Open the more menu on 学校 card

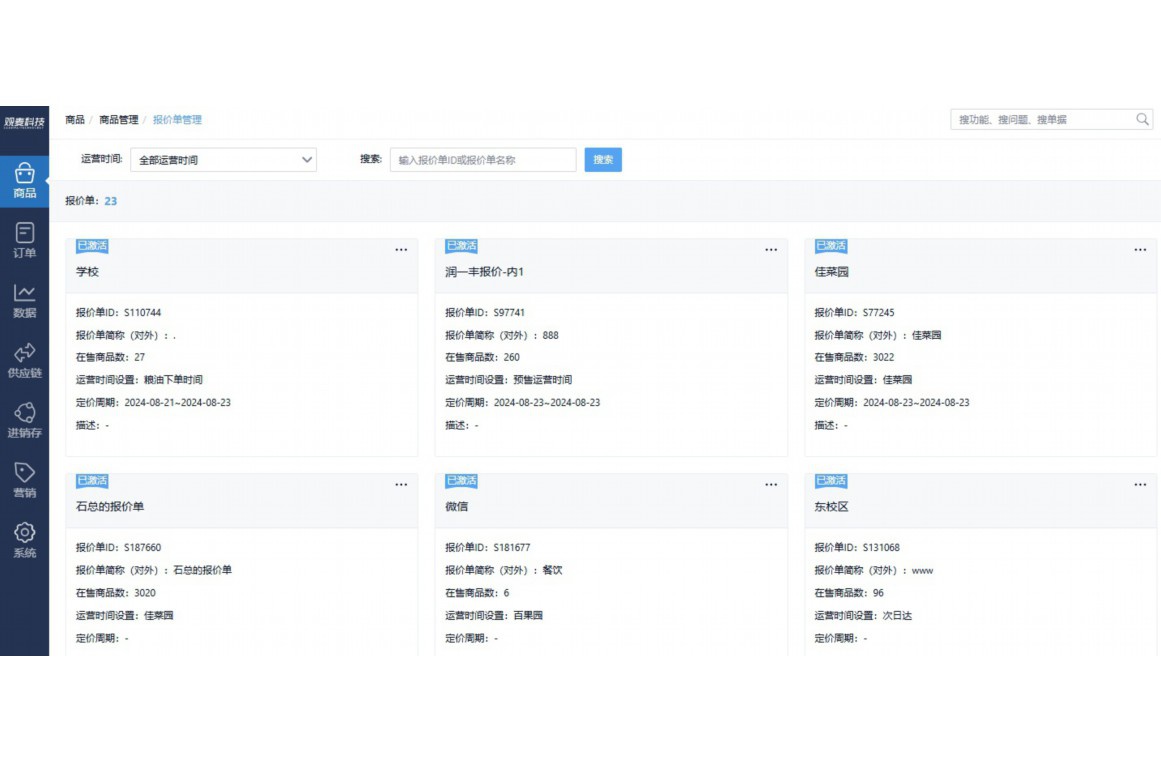pos(401,250)
